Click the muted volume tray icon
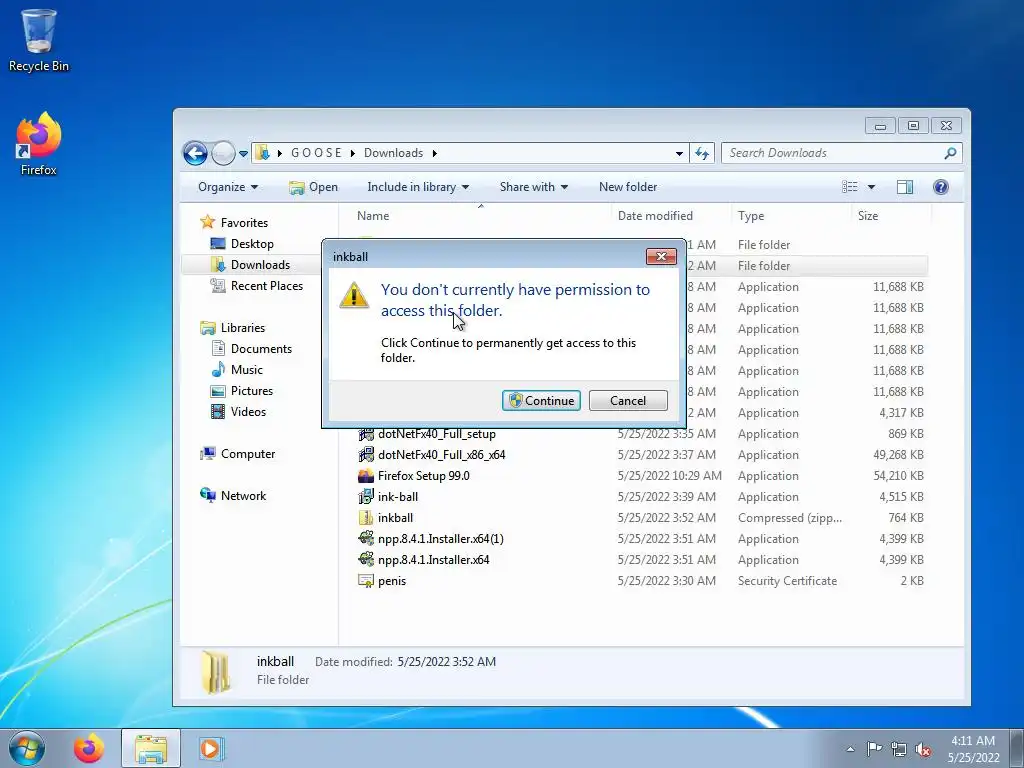The height and width of the screenshot is (768, 1024). pos(923,749)
